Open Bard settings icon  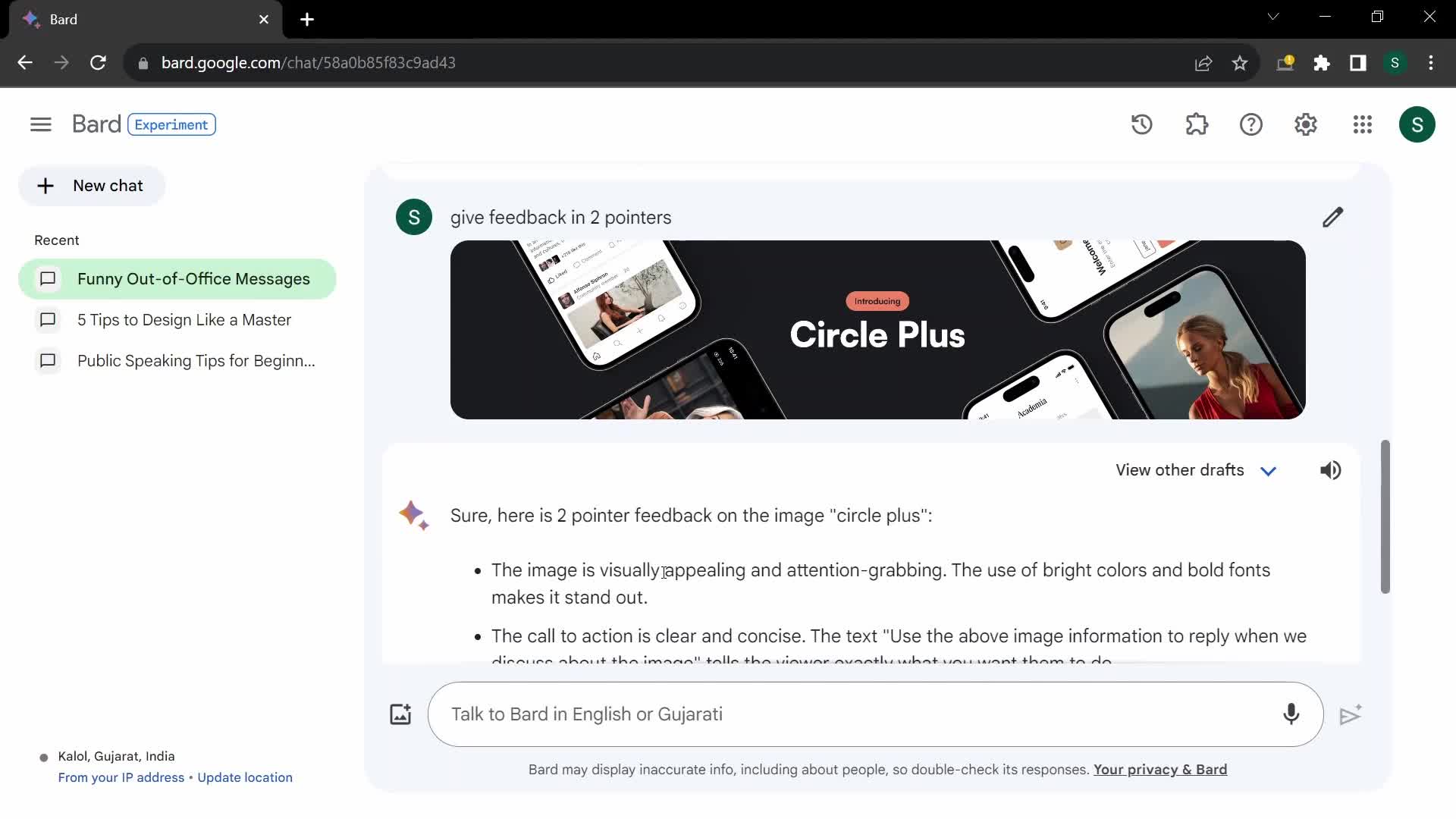1306,124
